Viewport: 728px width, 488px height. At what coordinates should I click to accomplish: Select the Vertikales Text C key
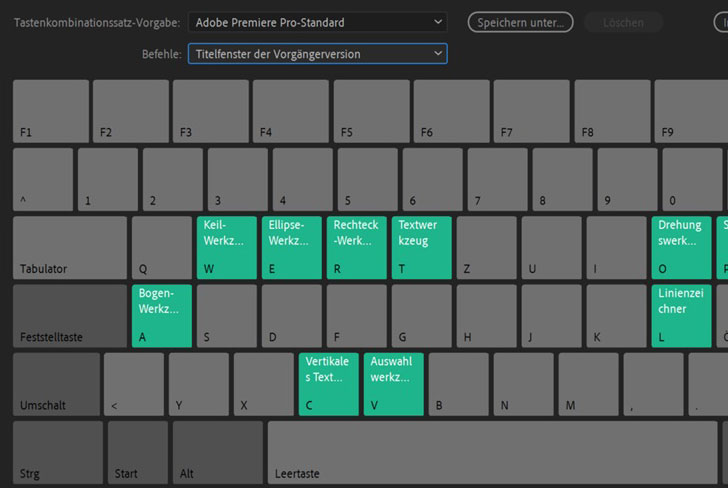coord(328,383)
